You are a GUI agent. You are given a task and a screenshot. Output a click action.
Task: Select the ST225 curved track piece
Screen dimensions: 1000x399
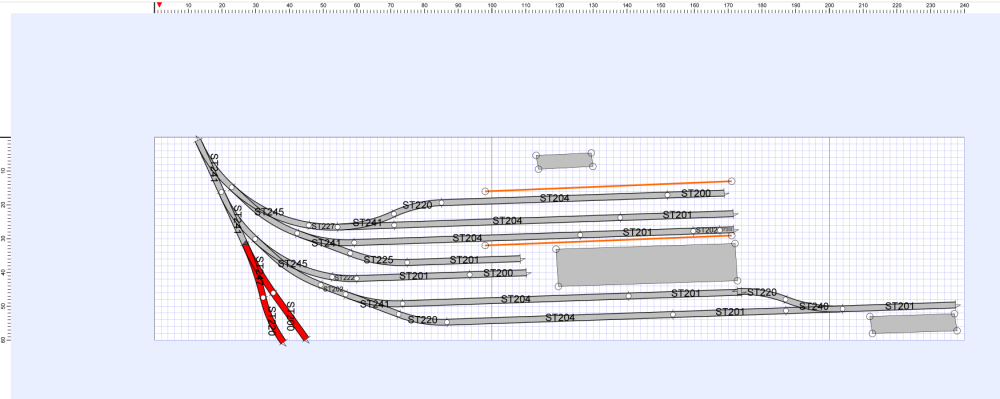click(x=379, y=260)
